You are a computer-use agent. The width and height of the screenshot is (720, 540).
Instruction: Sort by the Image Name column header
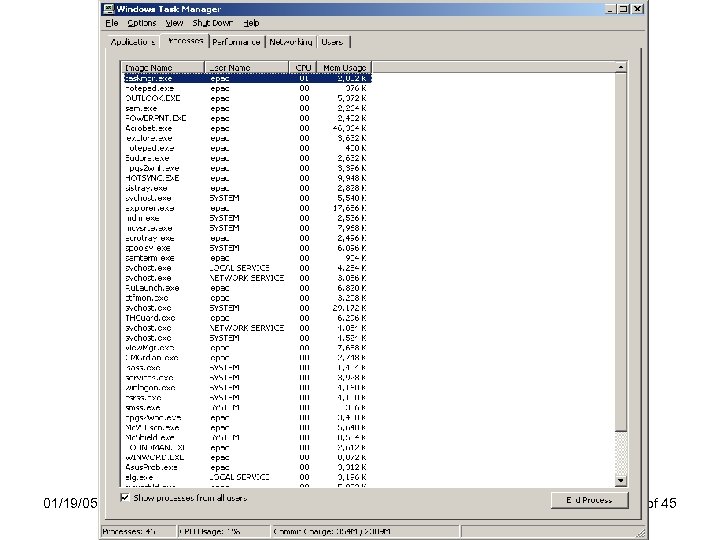pyautogui.click(x=163, y=68)
